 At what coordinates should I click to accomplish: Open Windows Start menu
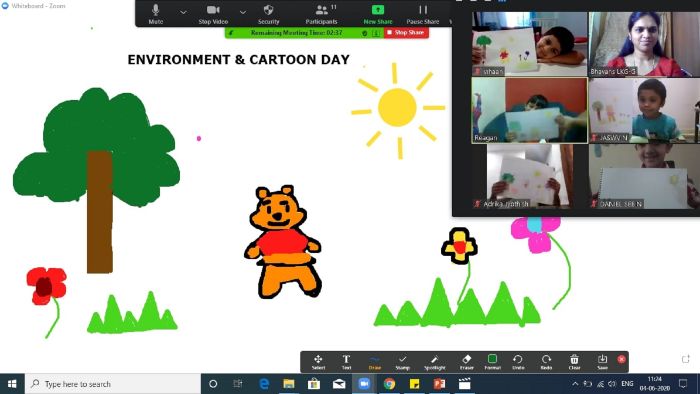[x=12, y=384]
